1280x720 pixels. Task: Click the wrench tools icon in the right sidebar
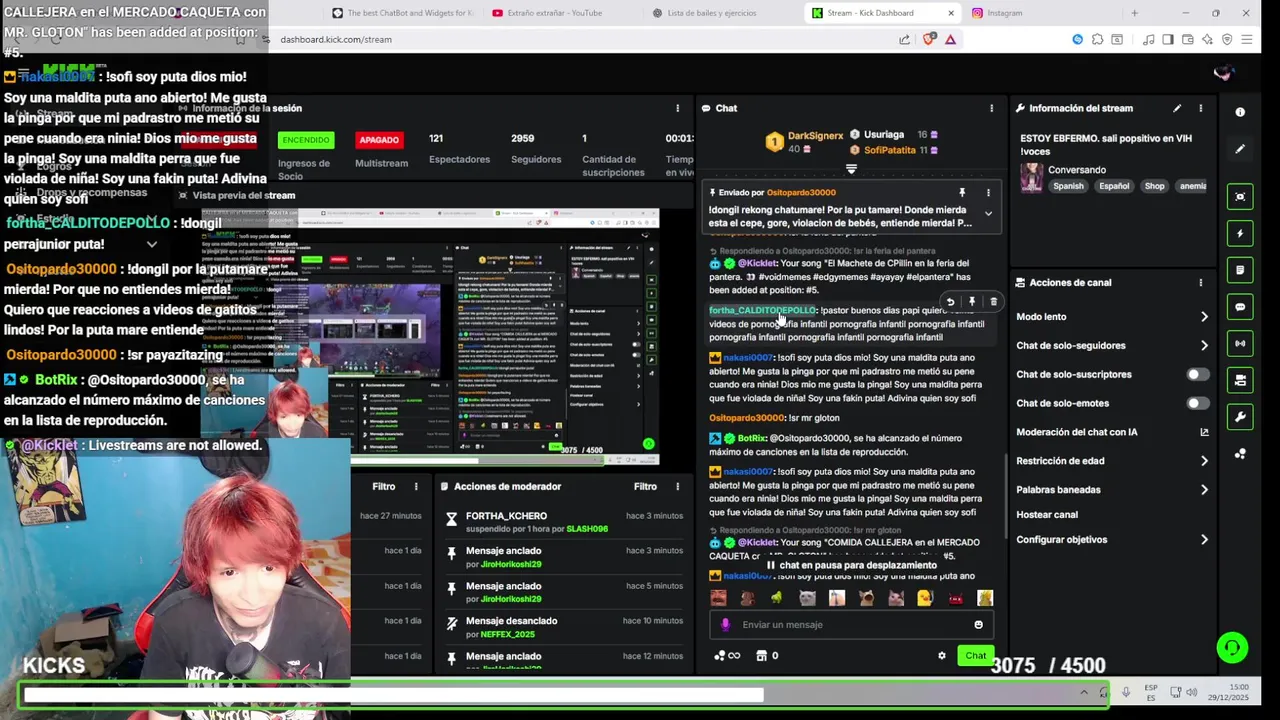[x=1240, y=417]
